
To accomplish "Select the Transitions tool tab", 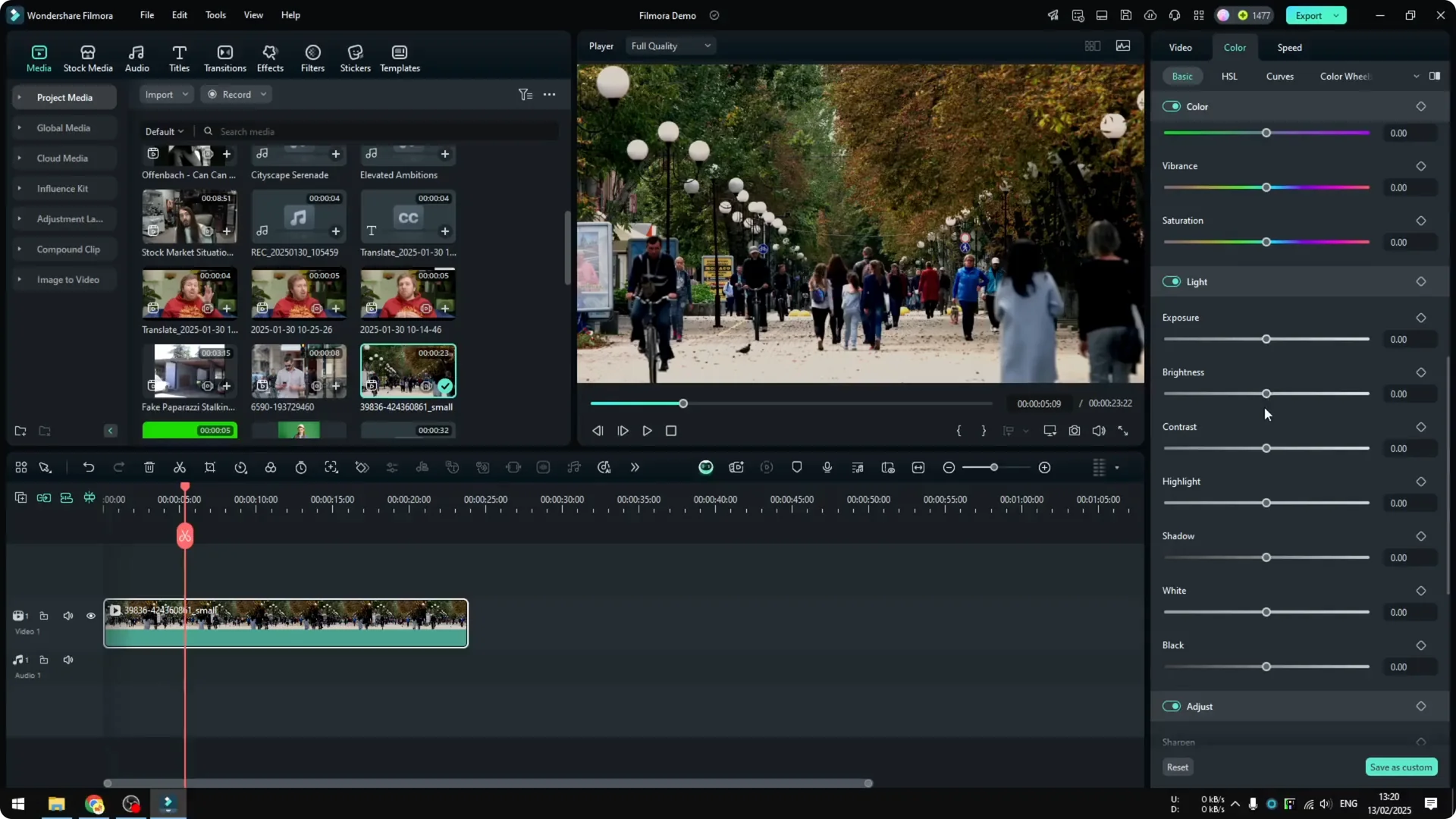I will coord(224,58).
